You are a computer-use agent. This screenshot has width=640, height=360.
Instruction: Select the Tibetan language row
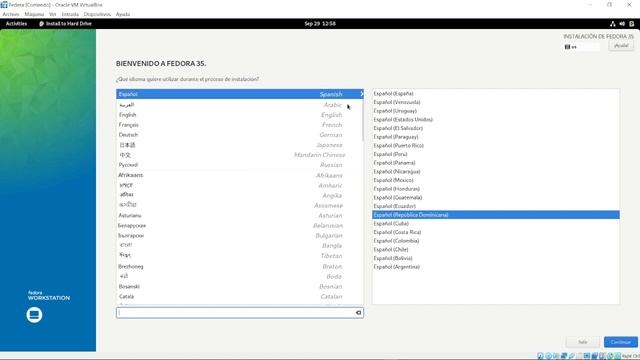(240, 256)
